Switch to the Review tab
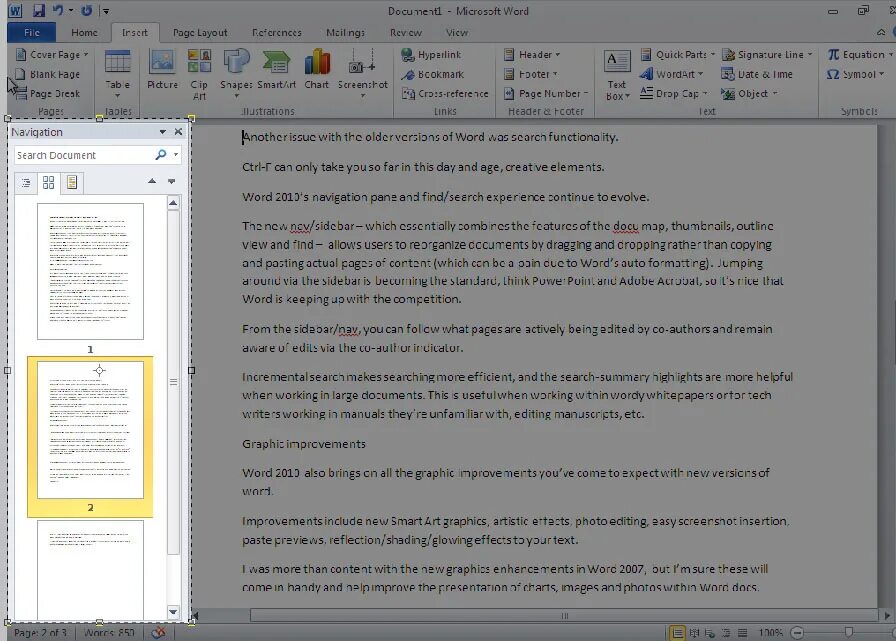The image size is (896, 641). 406,33
